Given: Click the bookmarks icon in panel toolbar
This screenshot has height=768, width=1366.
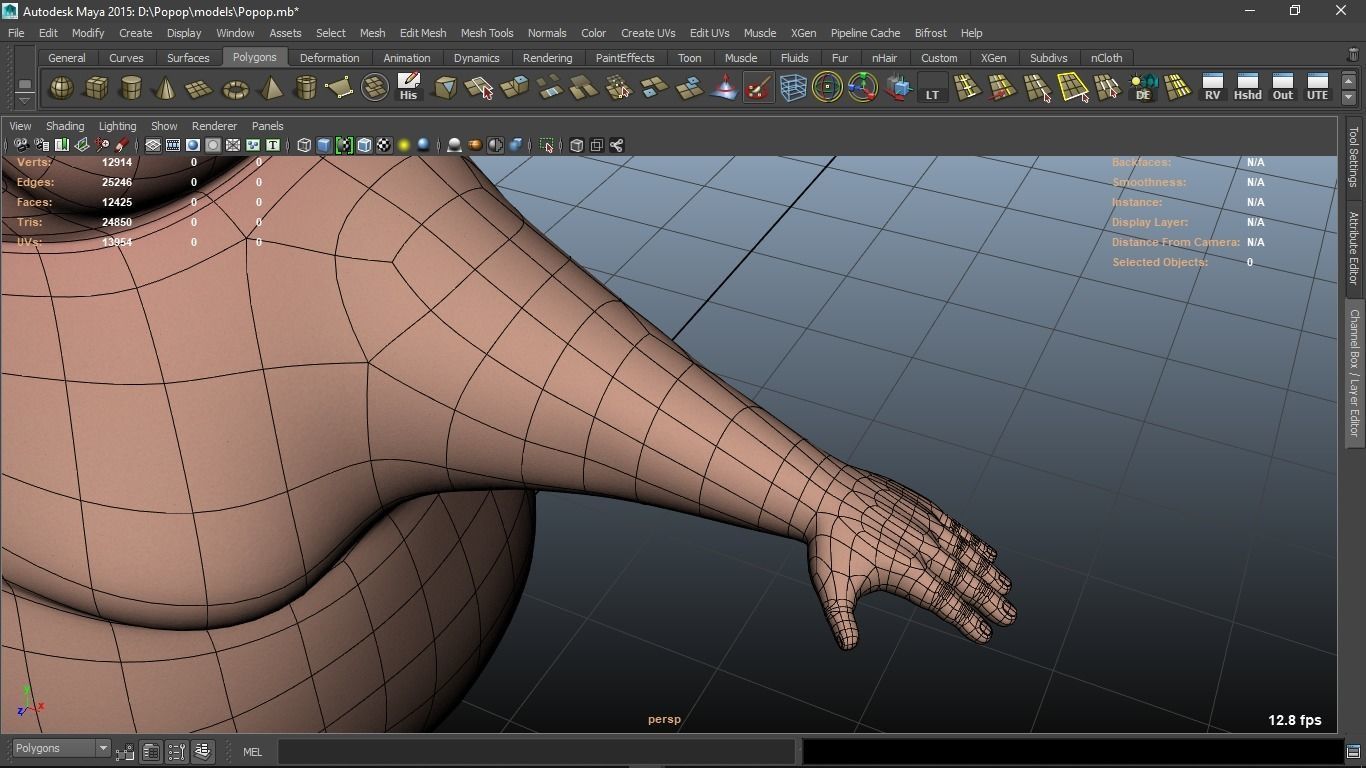Looking at the screenshot, I should [x=62, y=145].
